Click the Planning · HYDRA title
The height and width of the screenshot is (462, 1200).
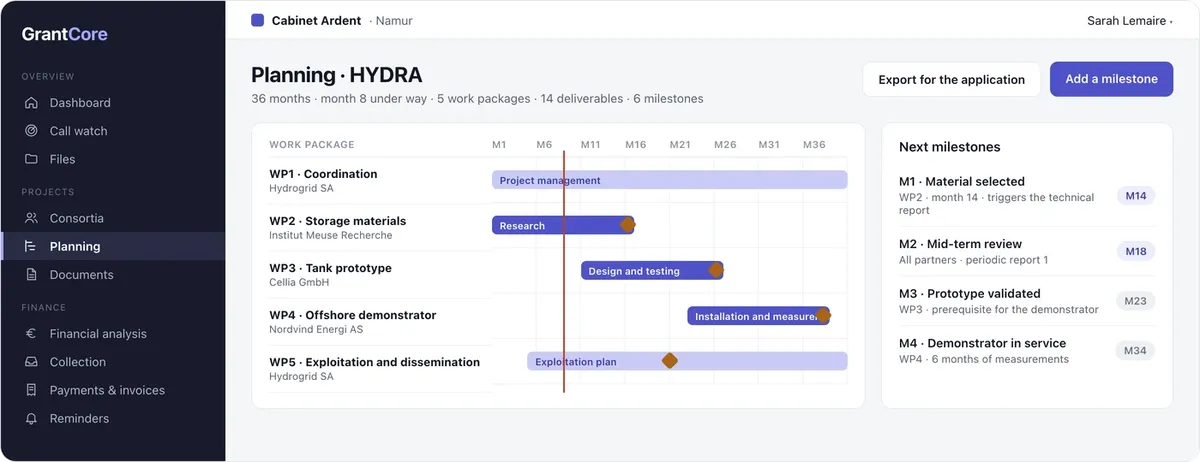point(337,75)
